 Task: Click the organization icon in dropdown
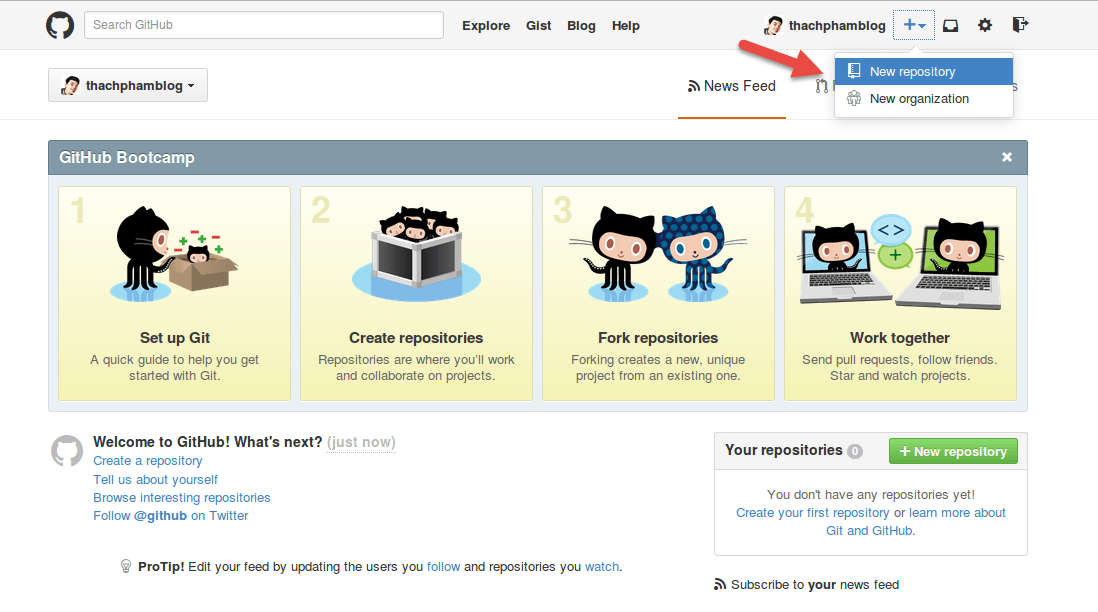click(x=854, y=99)
